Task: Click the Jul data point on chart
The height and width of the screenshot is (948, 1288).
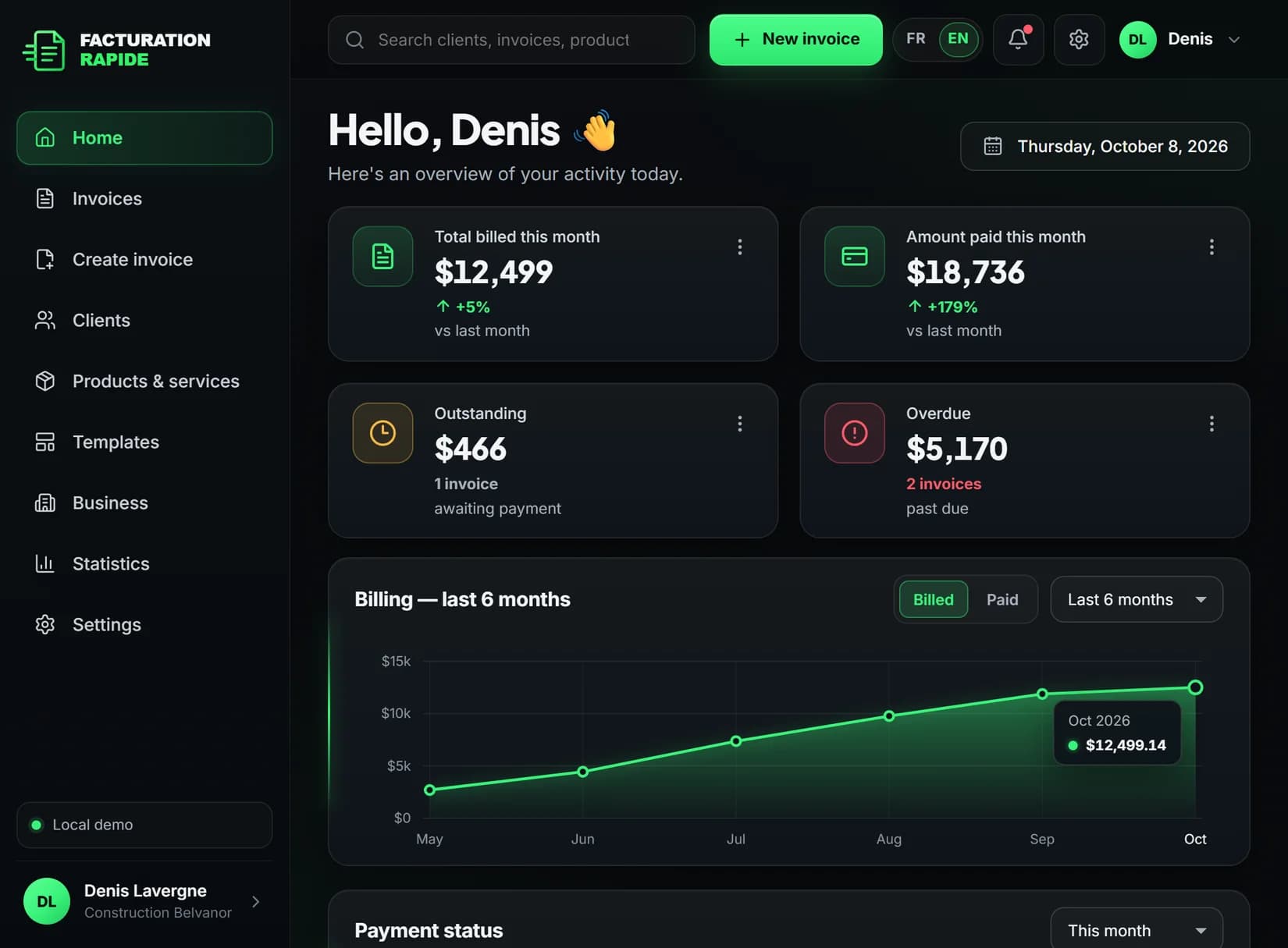Action: coord(735,741)
